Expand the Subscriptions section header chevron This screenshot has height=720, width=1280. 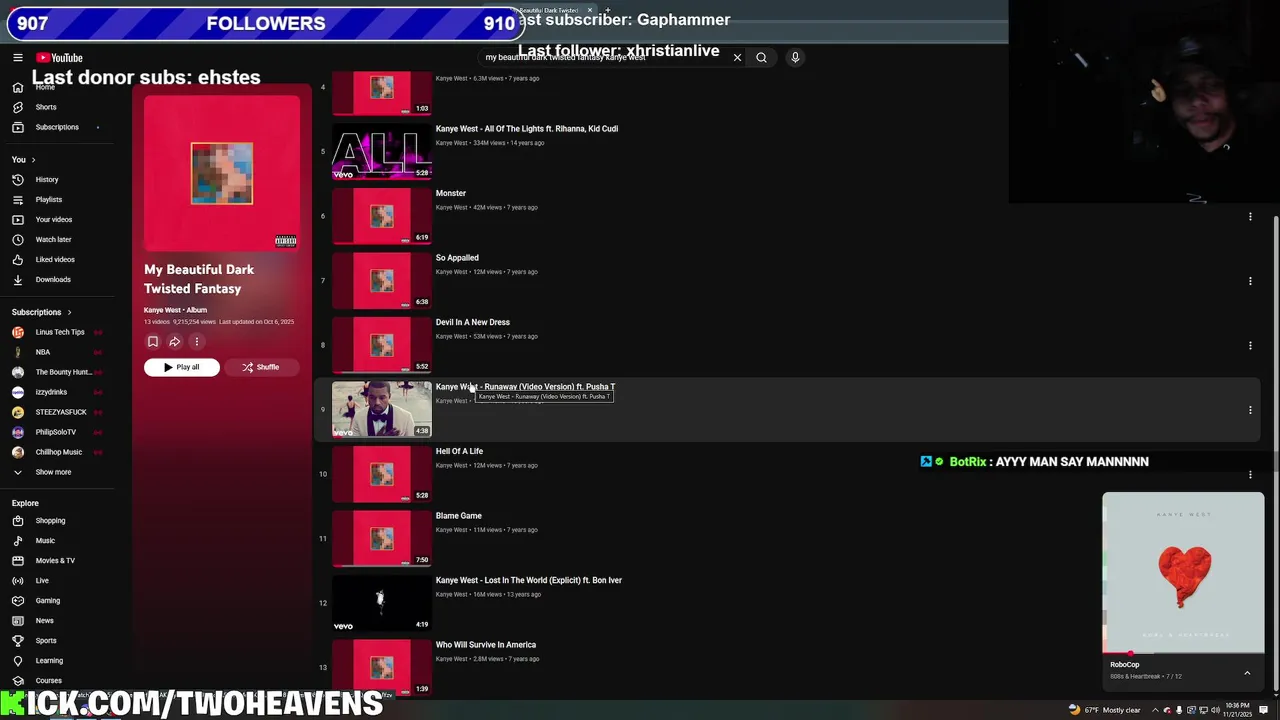tap(69, 313)
